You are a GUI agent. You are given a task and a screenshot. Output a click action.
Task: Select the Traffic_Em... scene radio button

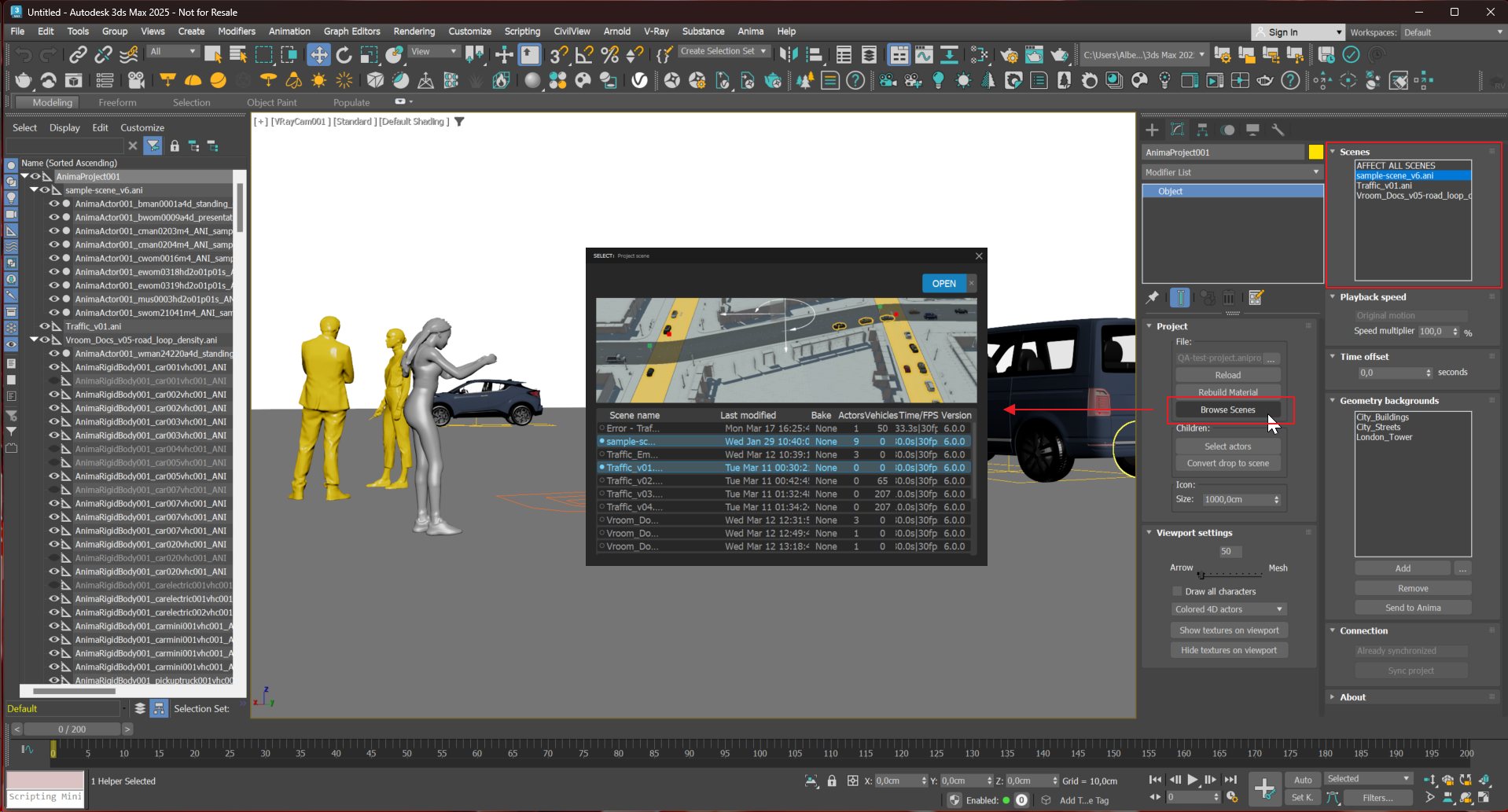click(x=602, y=454)
